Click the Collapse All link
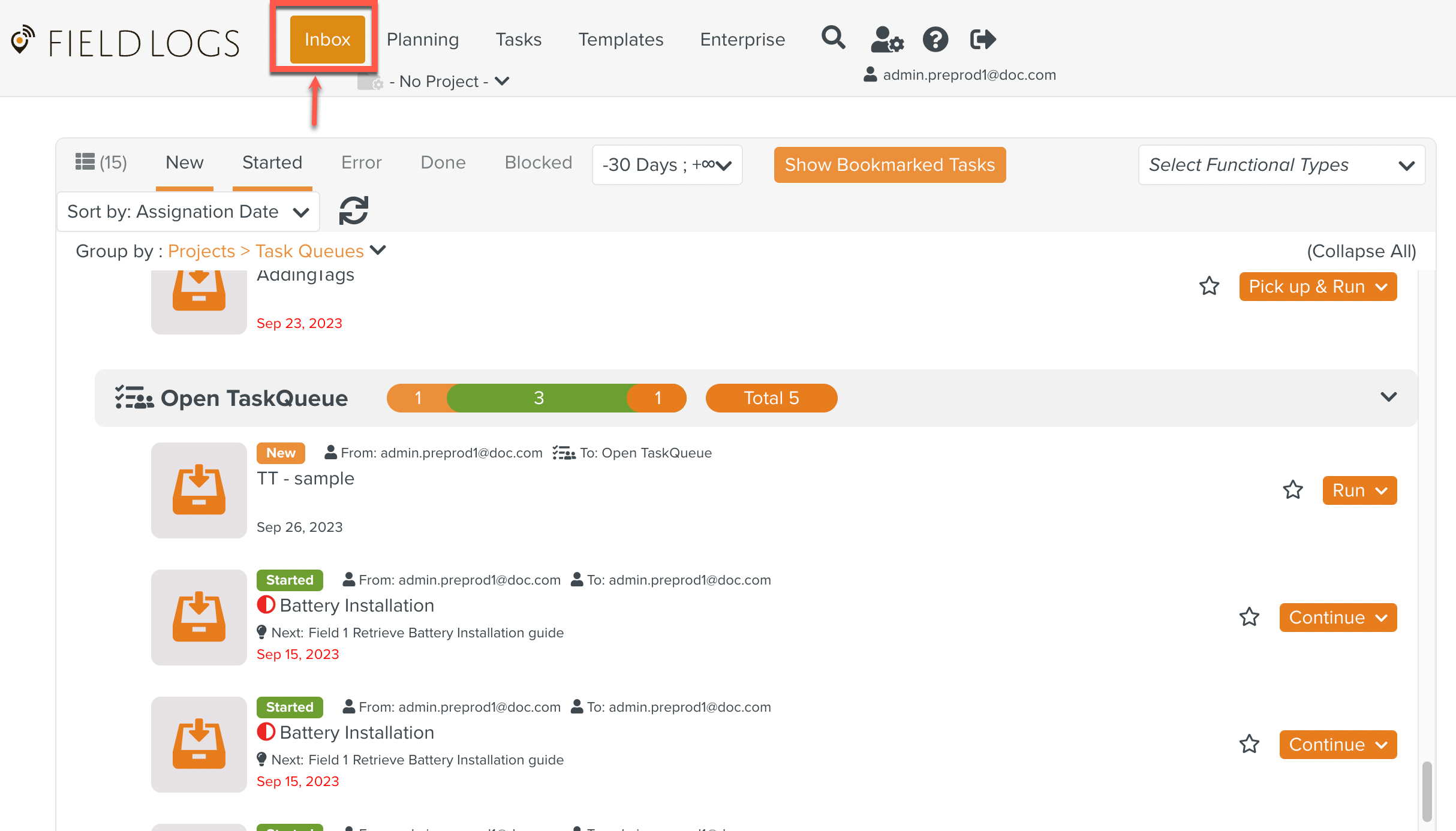The height and width of the screenshot is (831, 1456). tap(1361, 251)
